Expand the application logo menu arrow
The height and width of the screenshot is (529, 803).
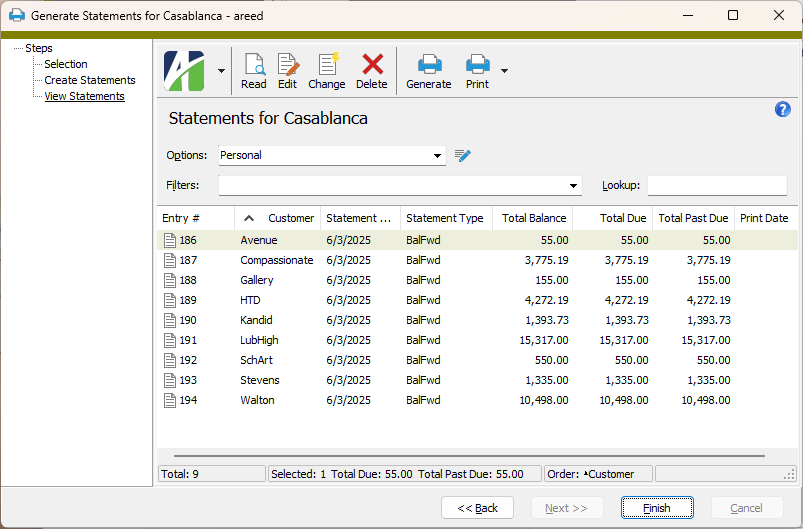[221, 71]
